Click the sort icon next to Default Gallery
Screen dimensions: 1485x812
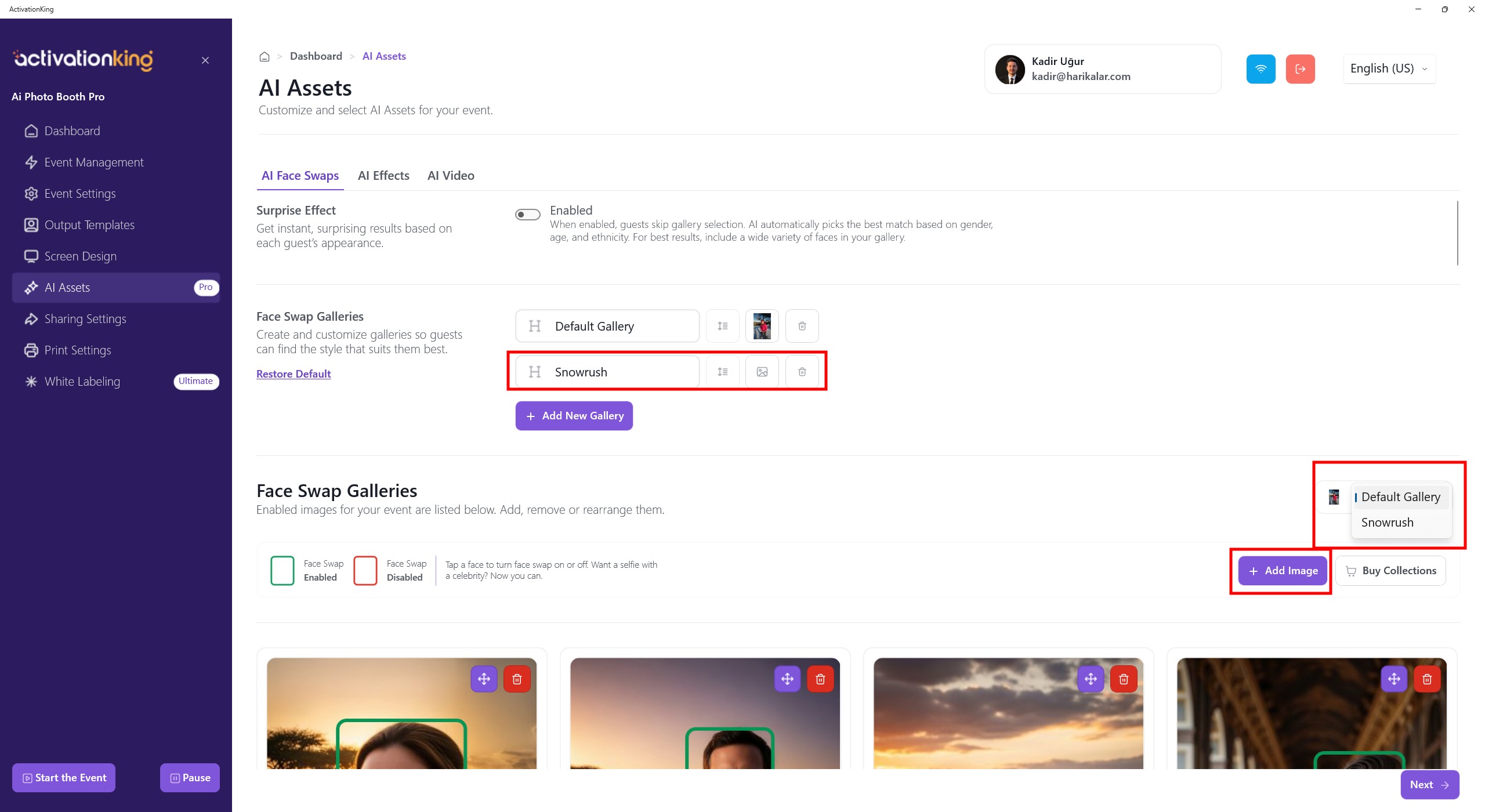click(722, 326)
